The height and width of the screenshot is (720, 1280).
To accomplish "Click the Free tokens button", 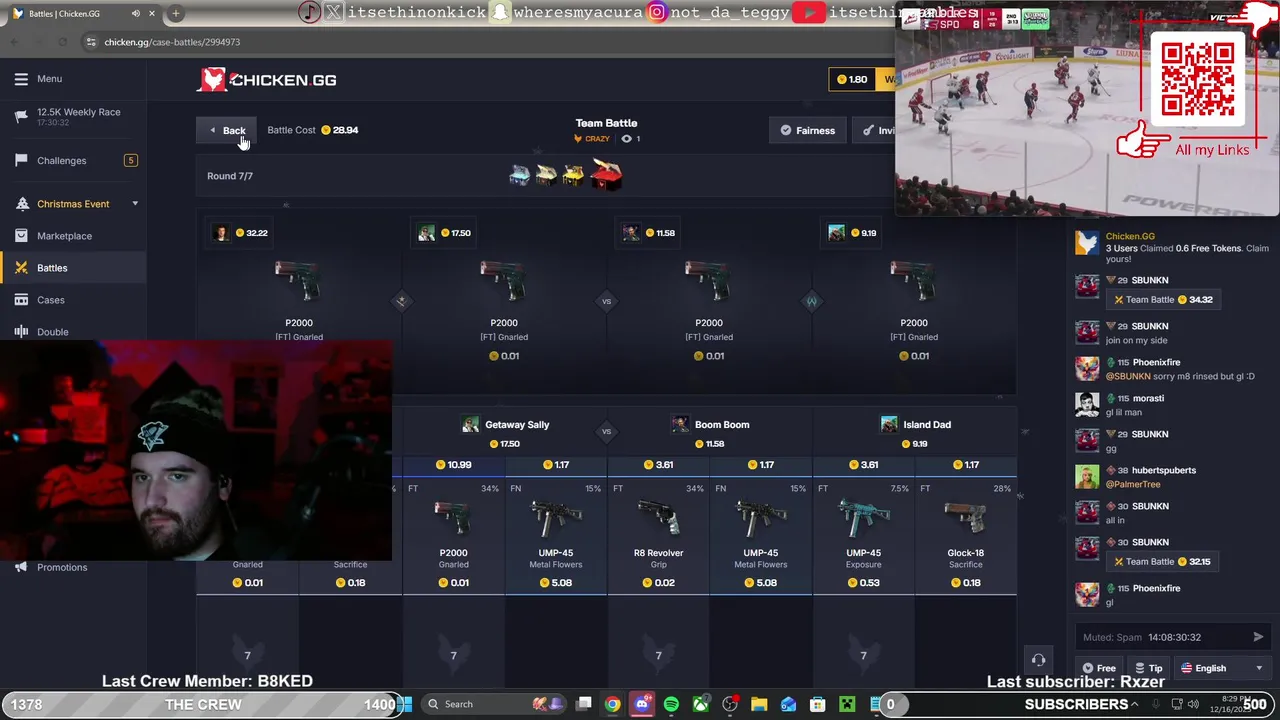I will point(1098,668).
